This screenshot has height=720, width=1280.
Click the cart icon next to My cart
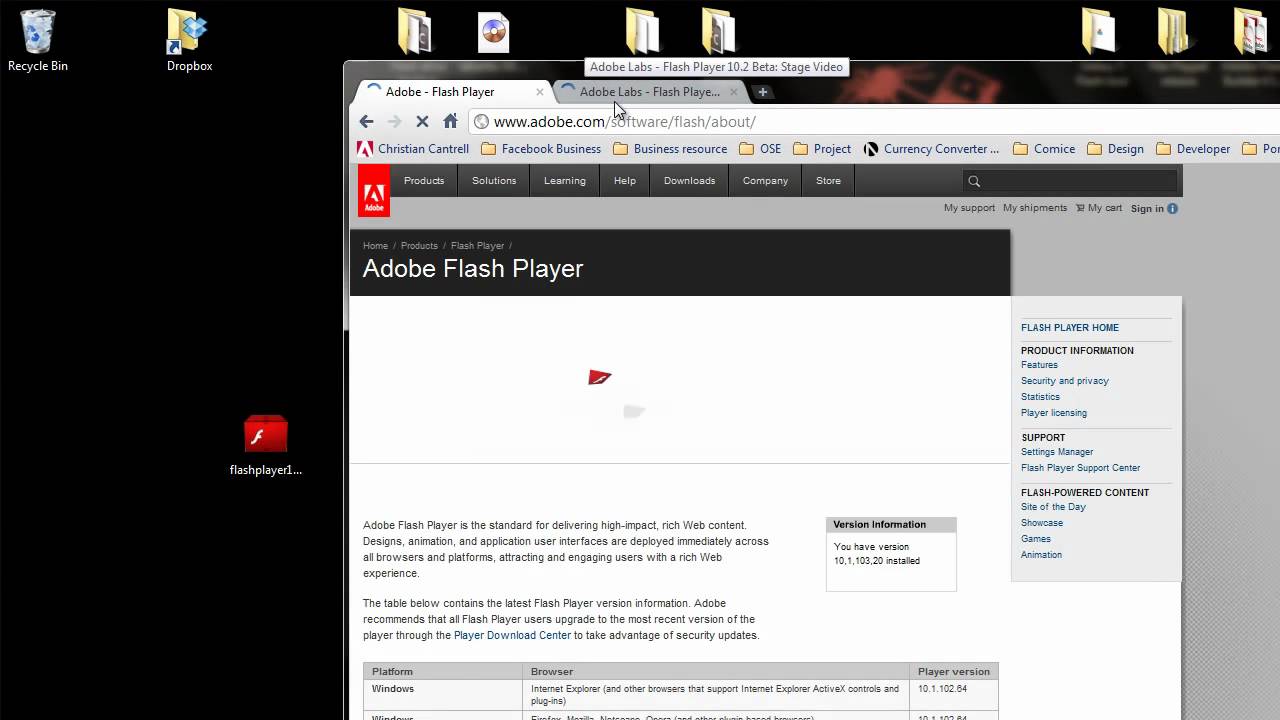coord(1080,208)
